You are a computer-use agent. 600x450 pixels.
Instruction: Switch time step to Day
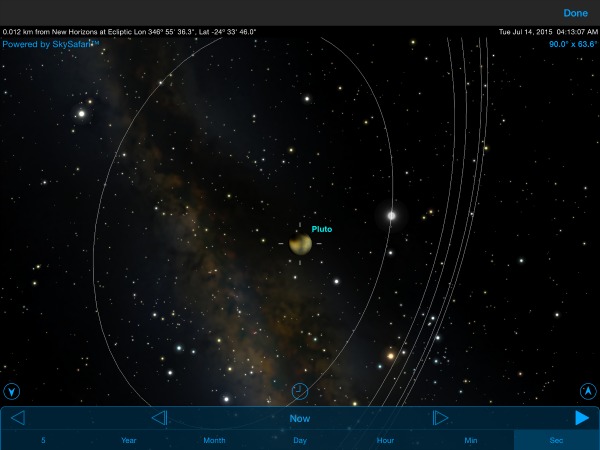click(300, 440)
